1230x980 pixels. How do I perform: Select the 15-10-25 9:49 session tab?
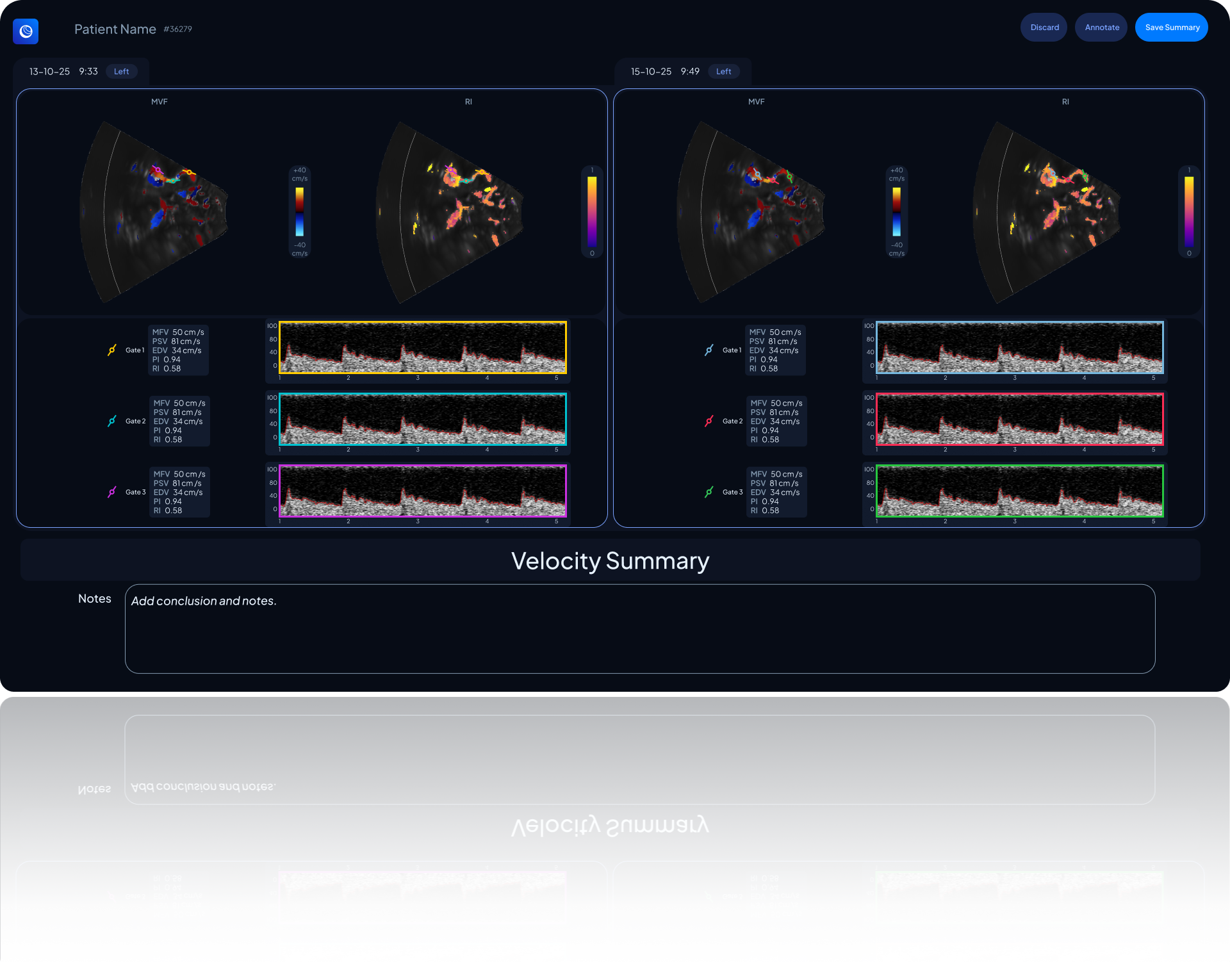pyautogui.click(x=664, y=72)
